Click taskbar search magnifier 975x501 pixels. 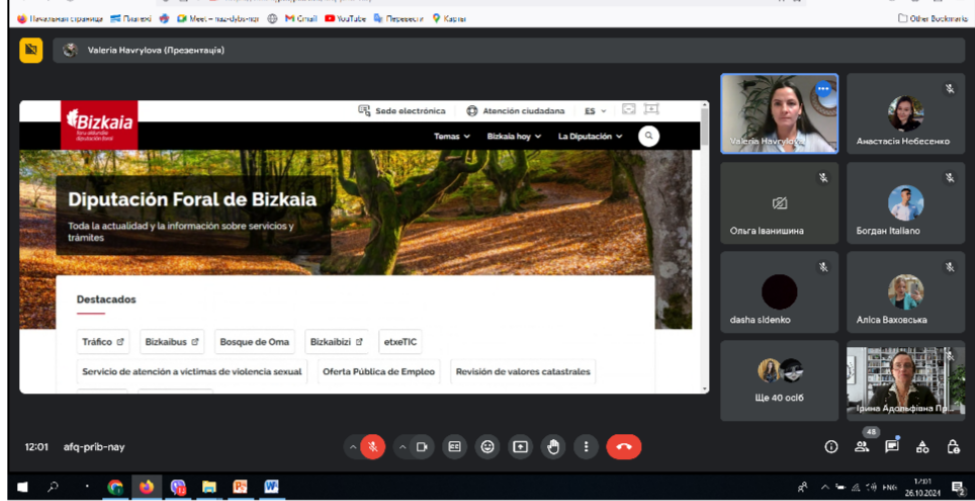pos(53,487)
